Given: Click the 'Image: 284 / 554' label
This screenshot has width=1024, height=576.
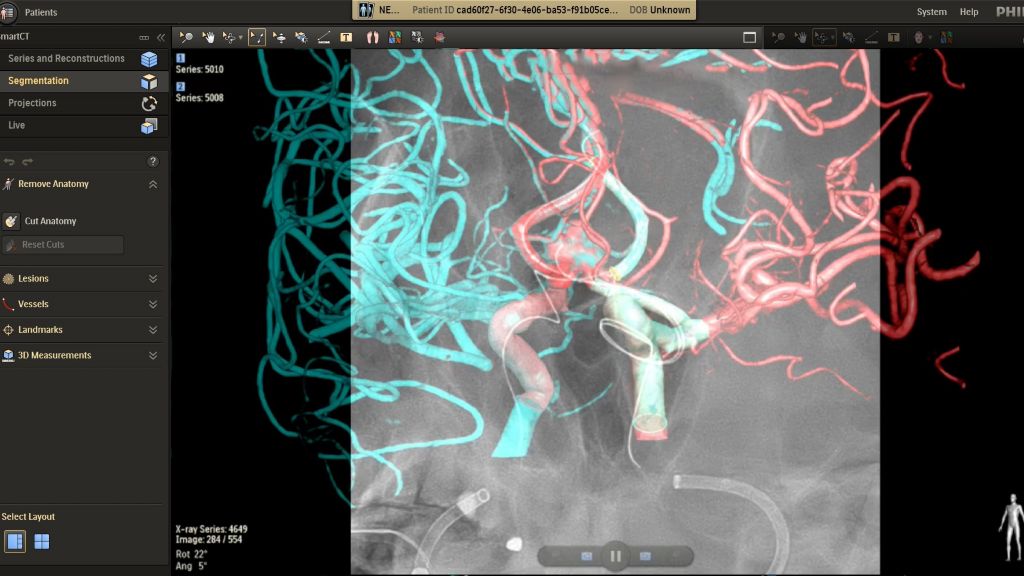Looking at the screenshot, I should tap(208, 539).
